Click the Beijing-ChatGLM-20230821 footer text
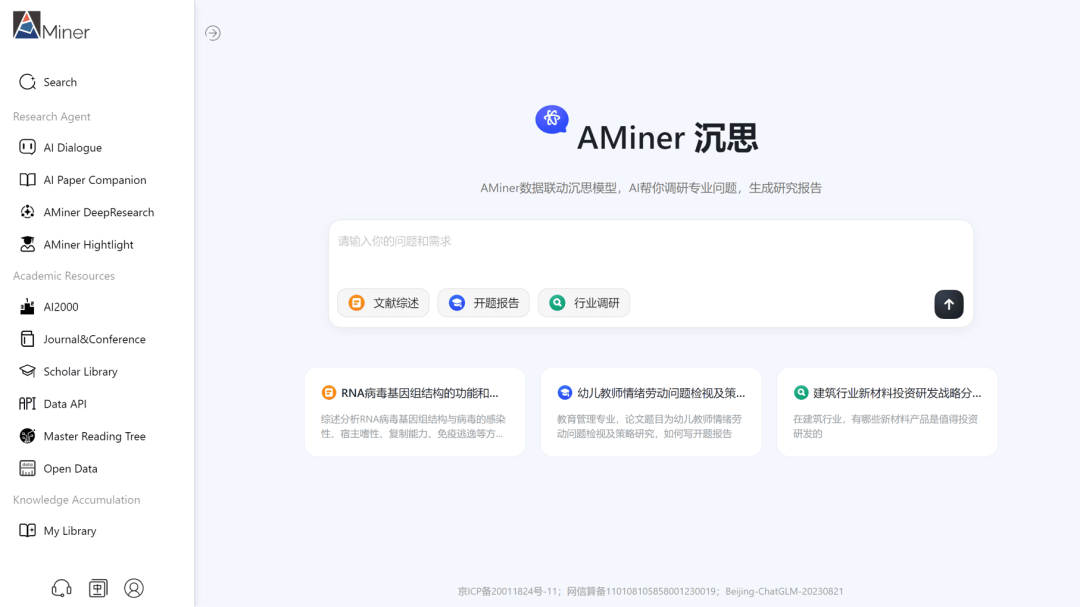Screen dimensions: 1080x607 click(784, 591)
